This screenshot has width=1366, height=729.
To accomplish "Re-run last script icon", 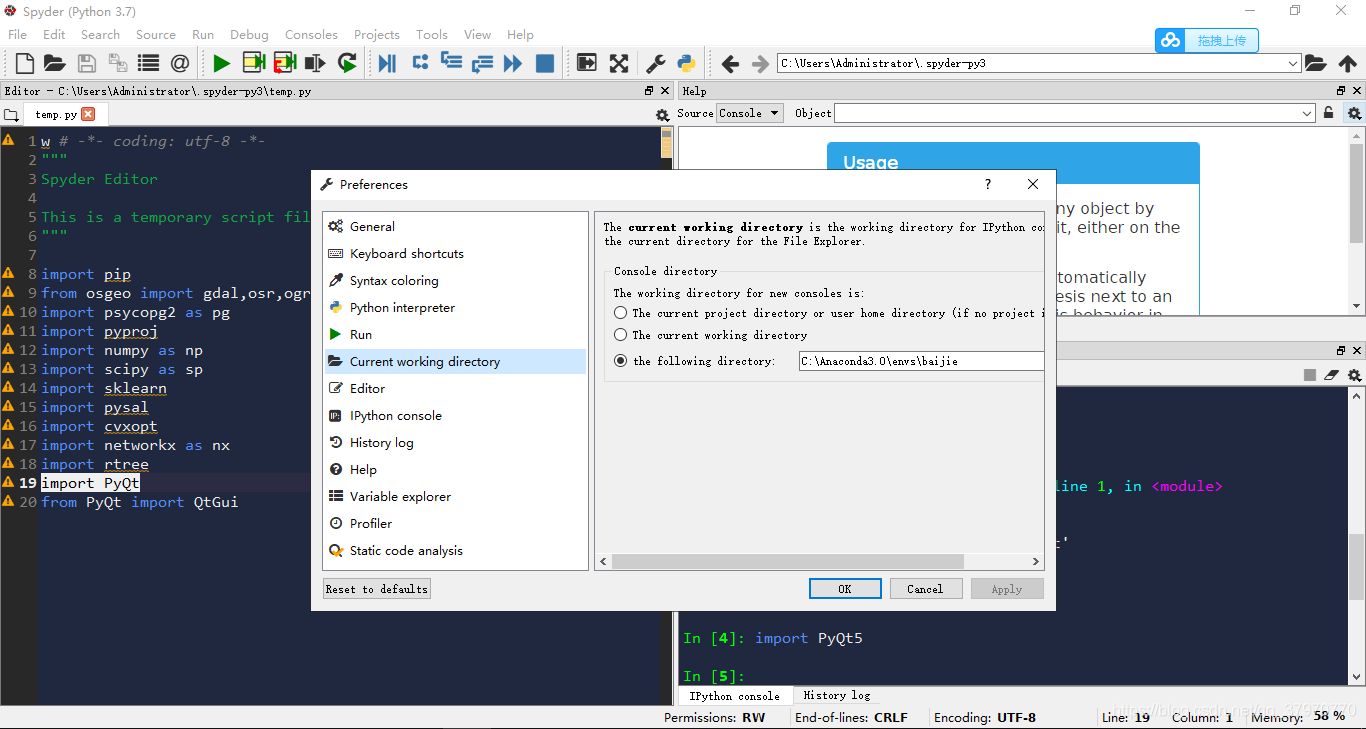I will tap(347, 63).
